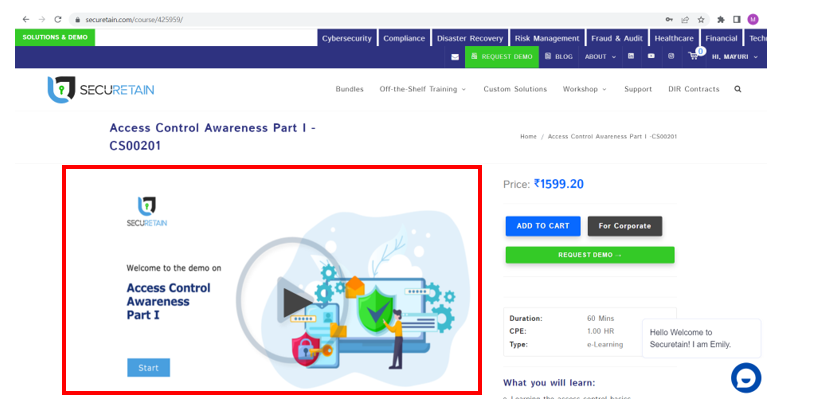Open the shopping cart icon
Viewport: 816px width, 402px height.
(694, 55)
